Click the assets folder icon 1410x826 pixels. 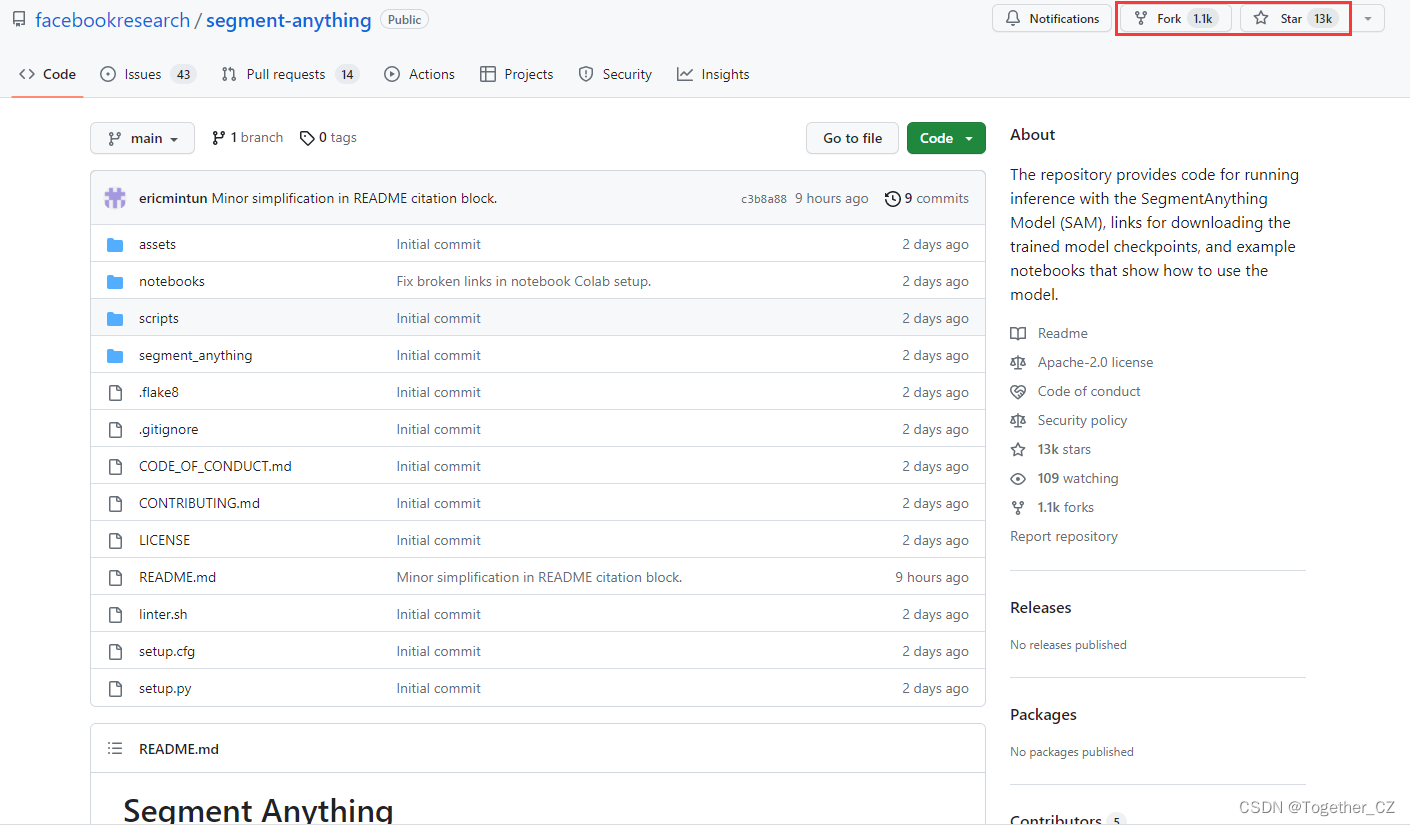click(x=115, y=244)
